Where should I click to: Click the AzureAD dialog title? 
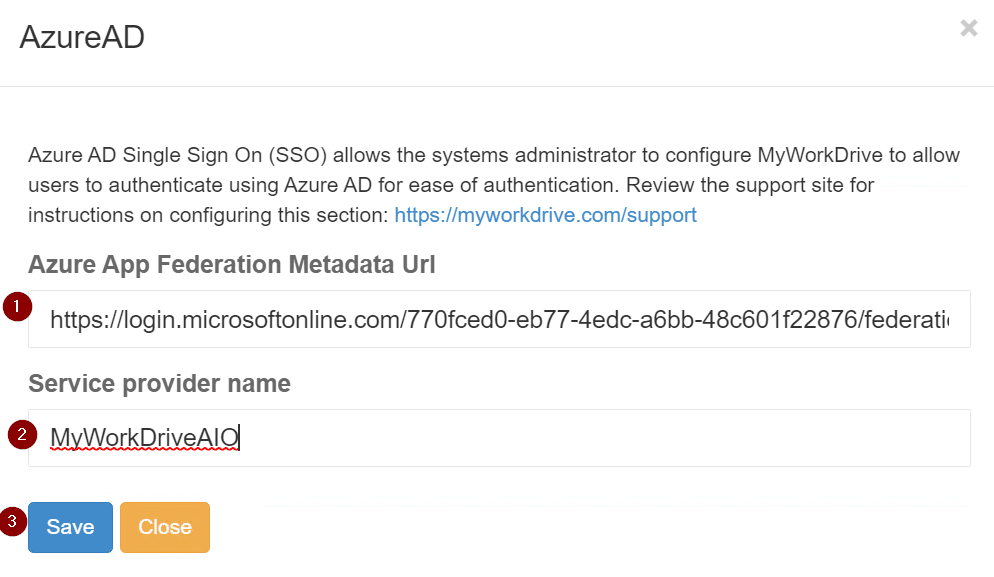(82, 37)
